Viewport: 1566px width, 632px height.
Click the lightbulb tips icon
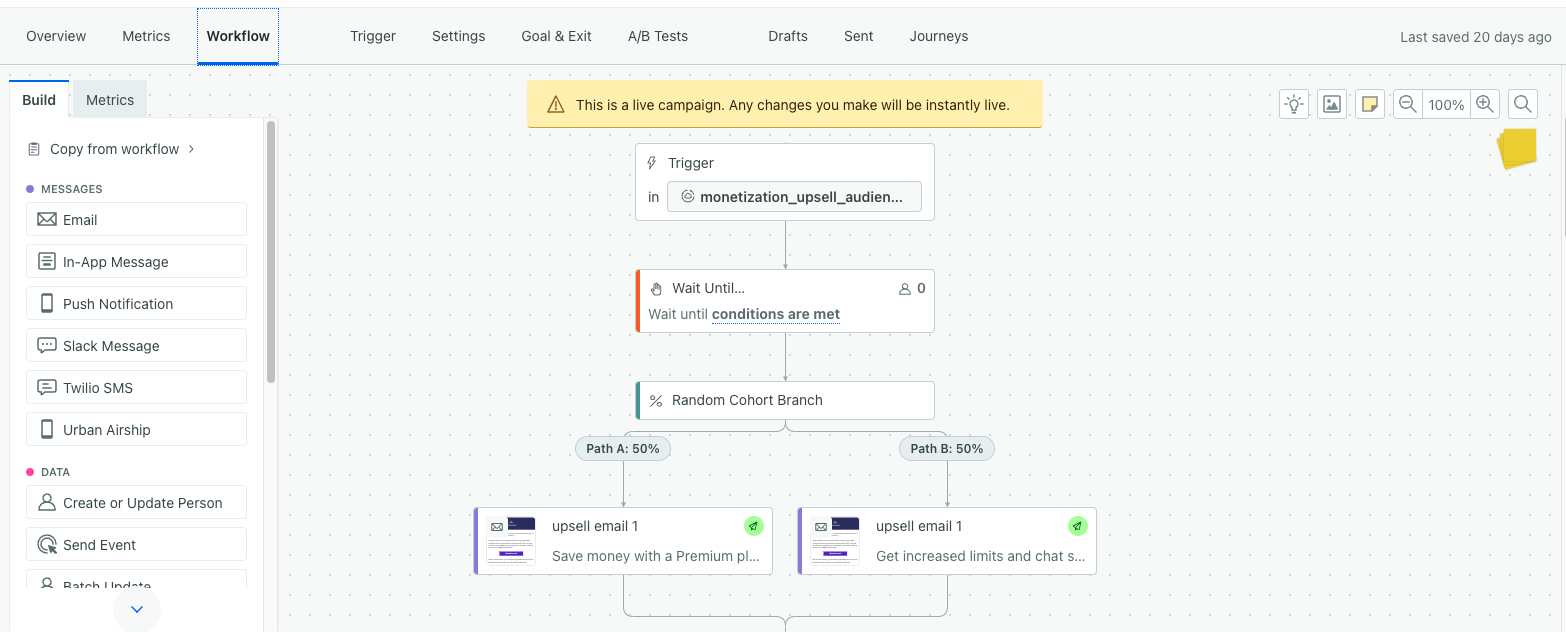(x=1295, y=104)
